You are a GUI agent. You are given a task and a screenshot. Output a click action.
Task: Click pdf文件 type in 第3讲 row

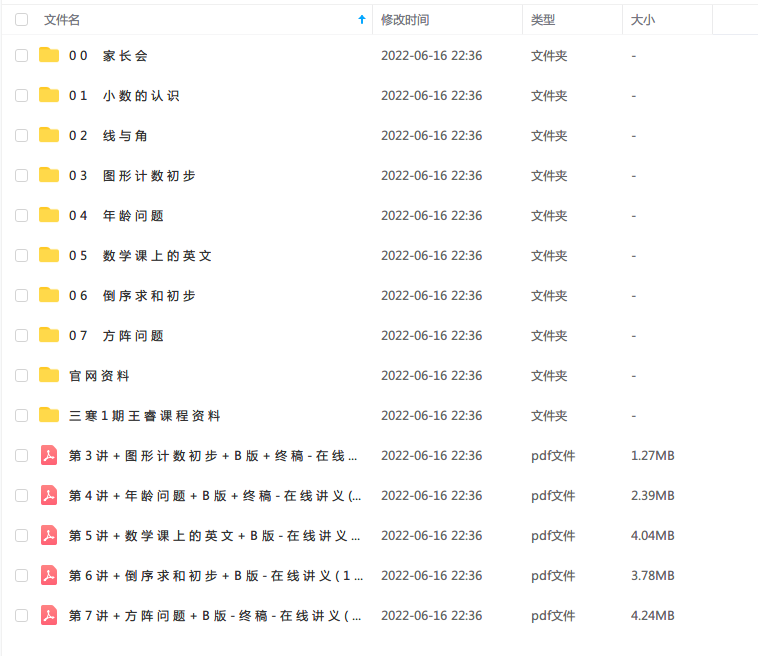[553, 456]
